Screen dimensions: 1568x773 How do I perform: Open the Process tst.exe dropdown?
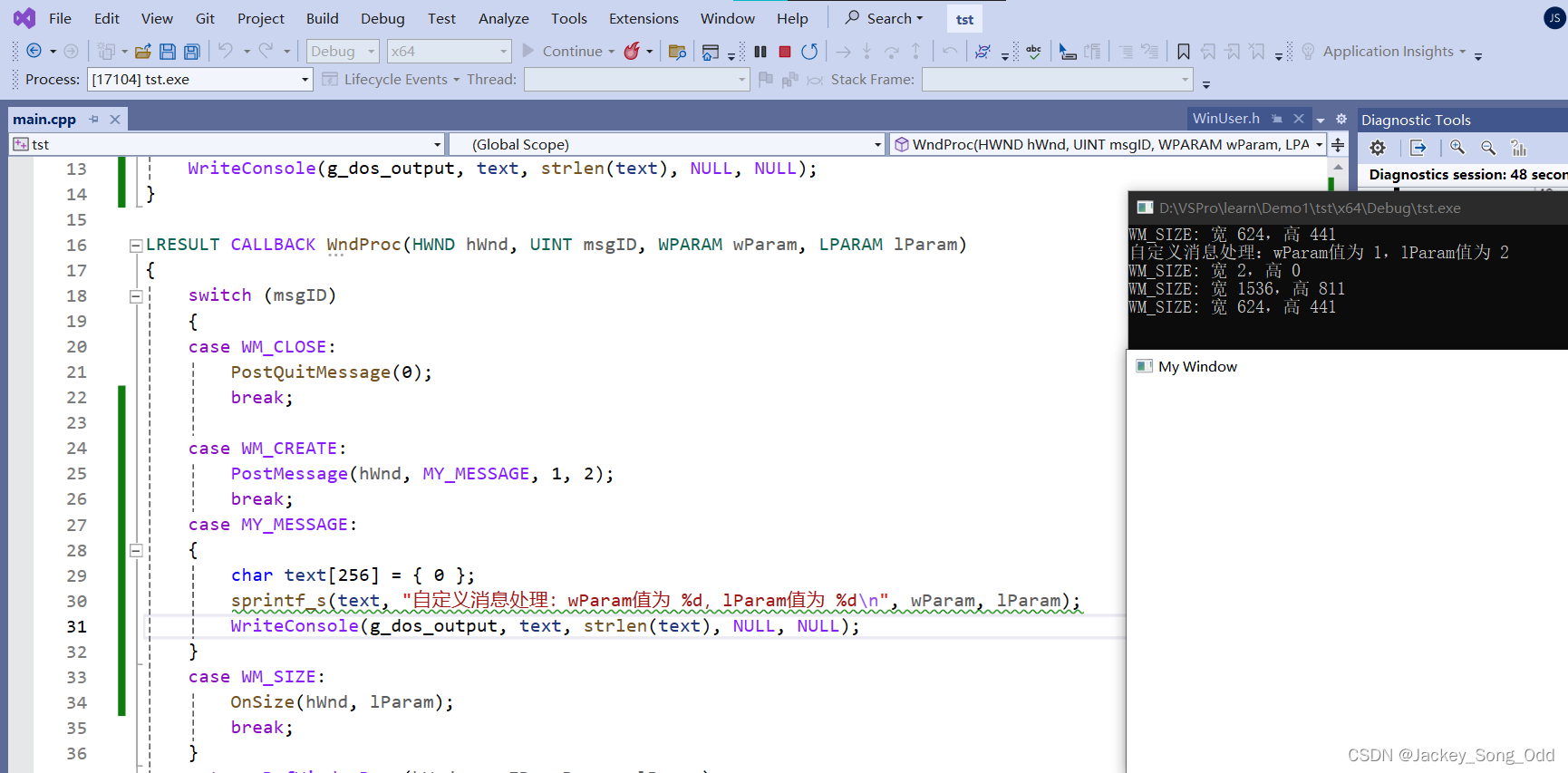199,80
